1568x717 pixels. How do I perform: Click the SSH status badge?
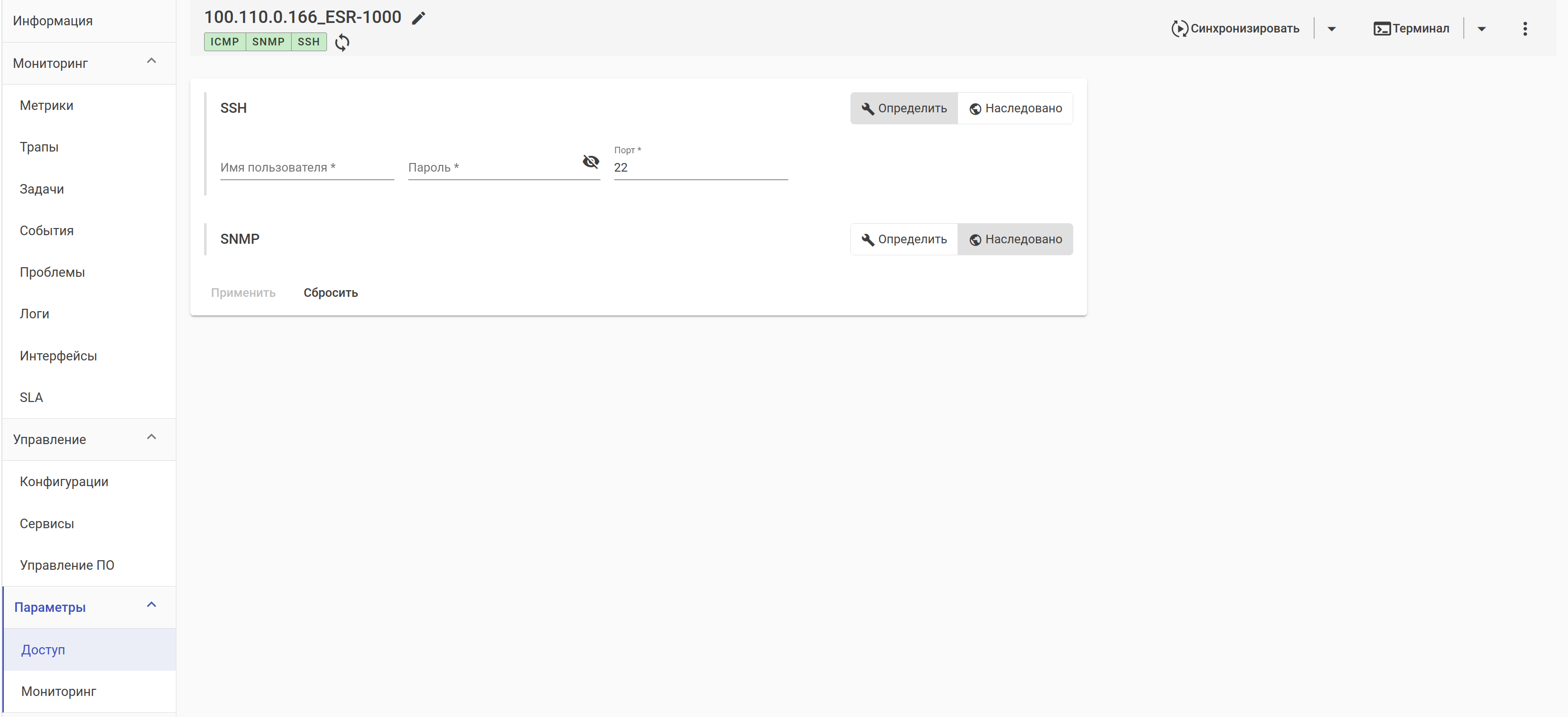click(x=309, y=42)
